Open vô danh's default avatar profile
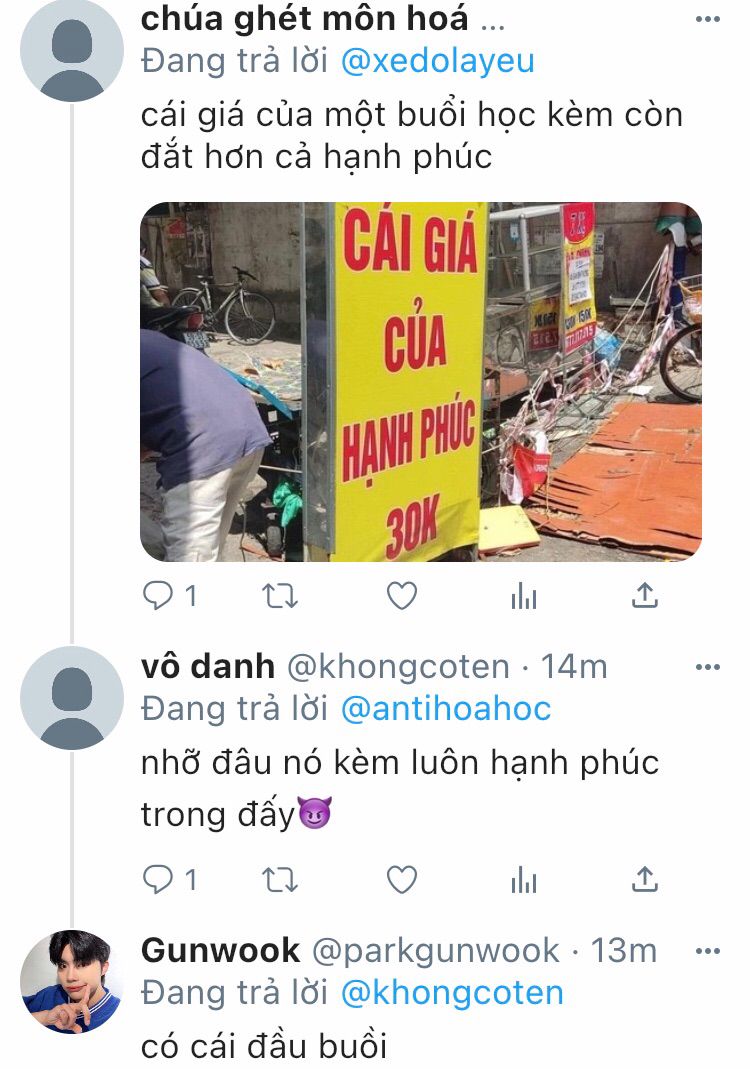 pos(72,698)
